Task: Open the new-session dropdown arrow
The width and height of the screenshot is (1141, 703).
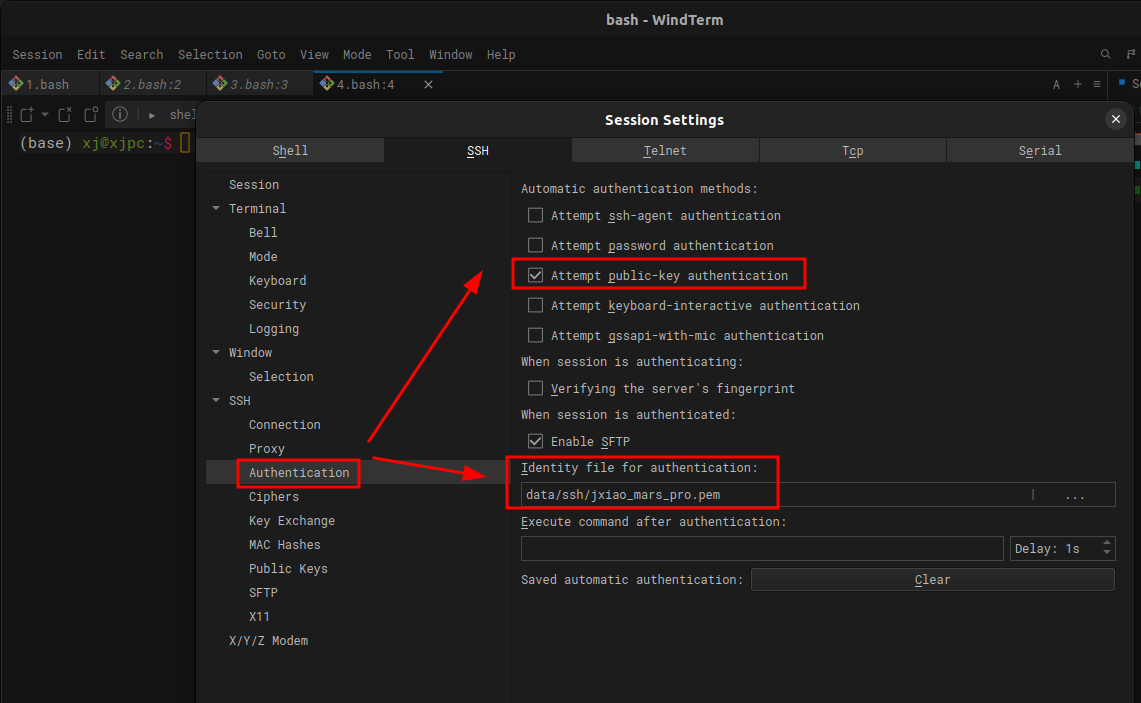Action: coord(44,114)
